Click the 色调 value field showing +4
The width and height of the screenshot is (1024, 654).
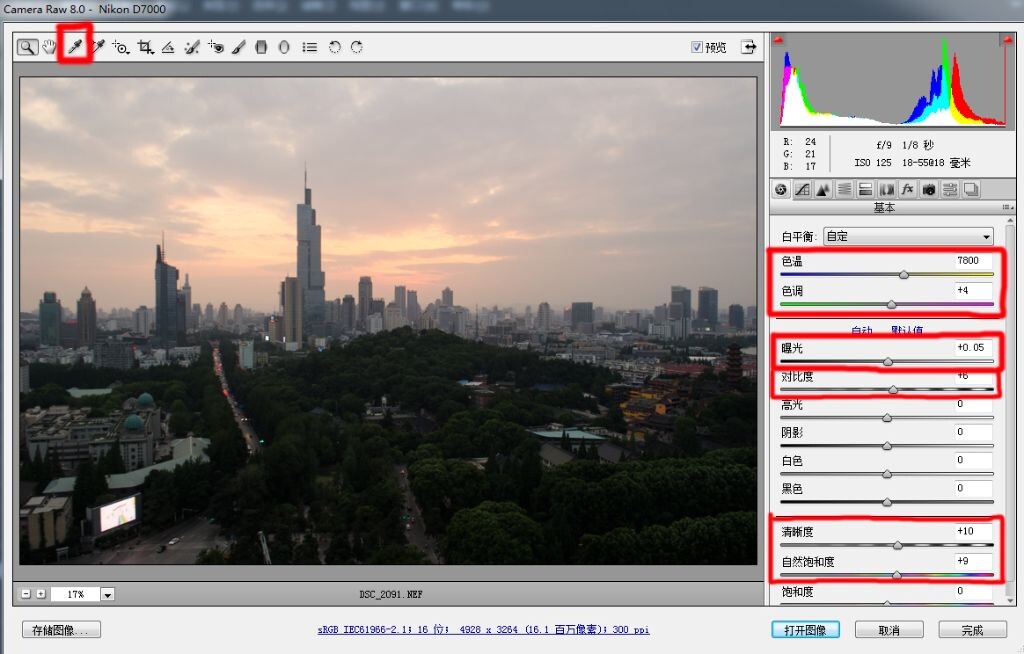(973, 291)
